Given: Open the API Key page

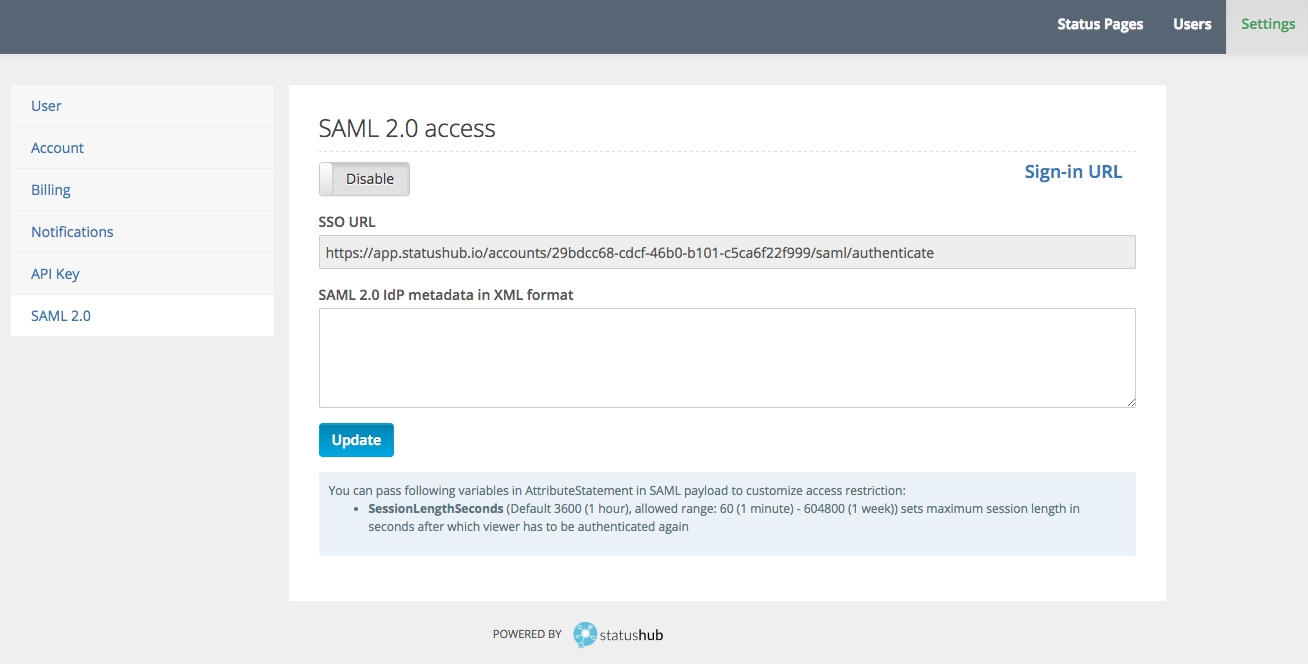Looking at the screenshot, I should [x=142, y=273].
